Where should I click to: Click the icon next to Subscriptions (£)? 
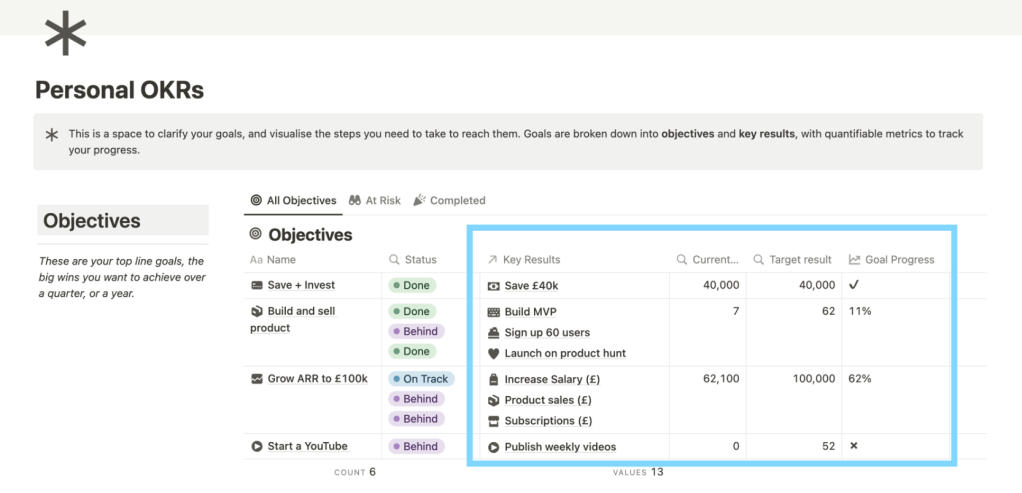[493, 421]
